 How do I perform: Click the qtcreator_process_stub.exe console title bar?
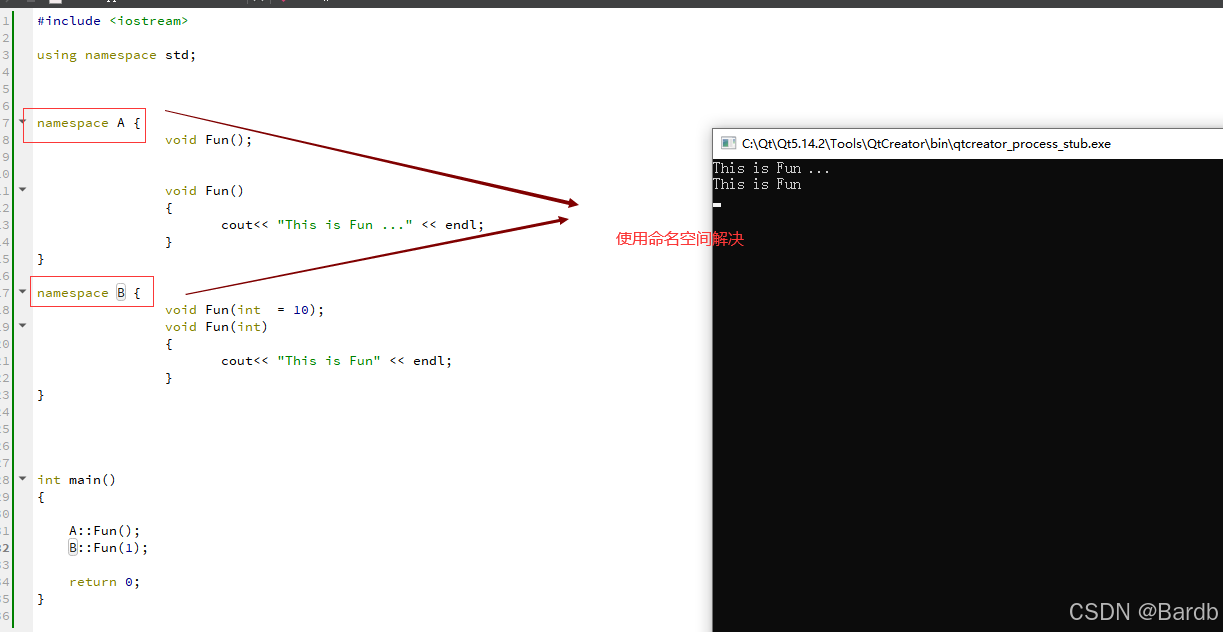click(967, 144)
